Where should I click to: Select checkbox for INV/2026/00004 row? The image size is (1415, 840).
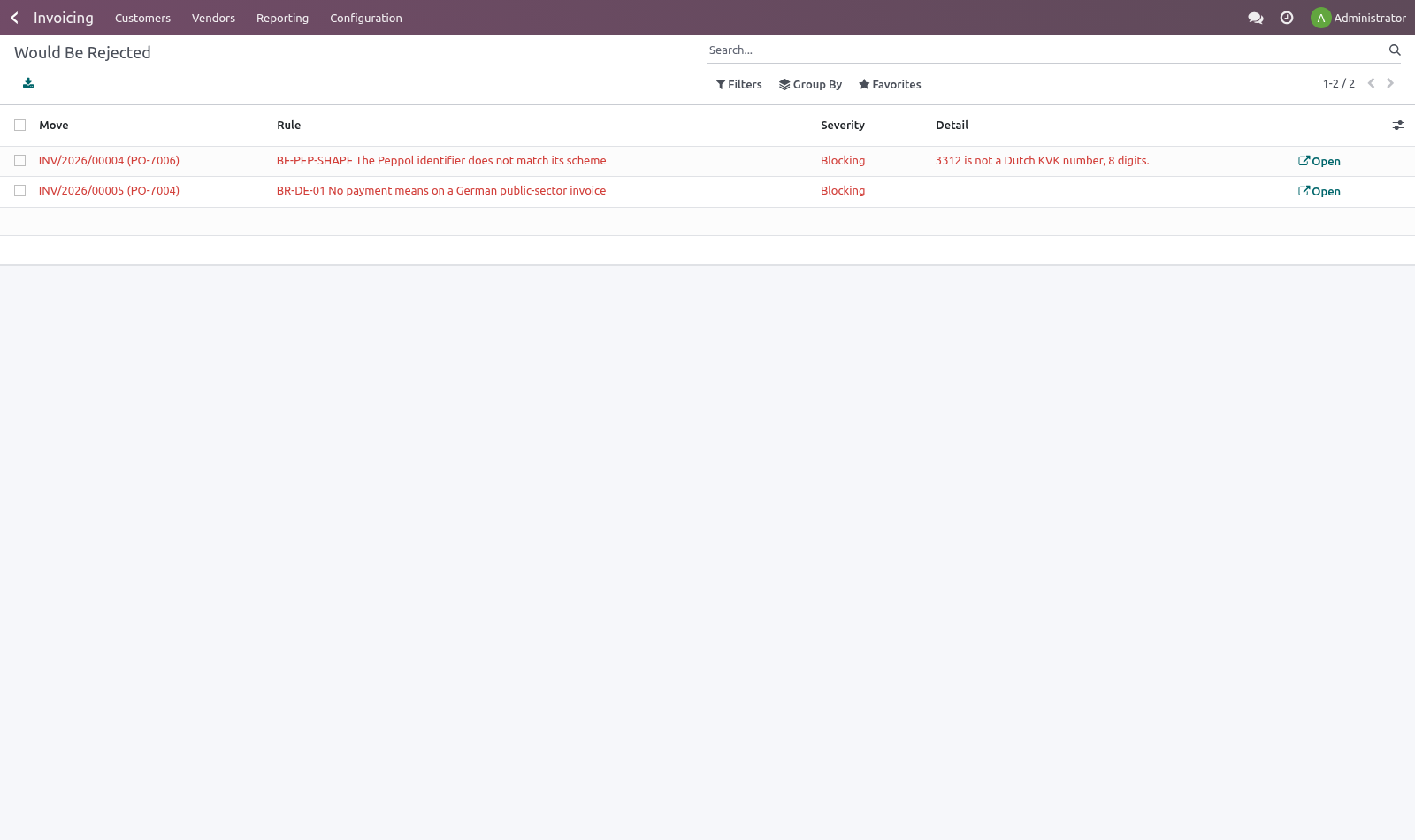[x=19, y=161]
